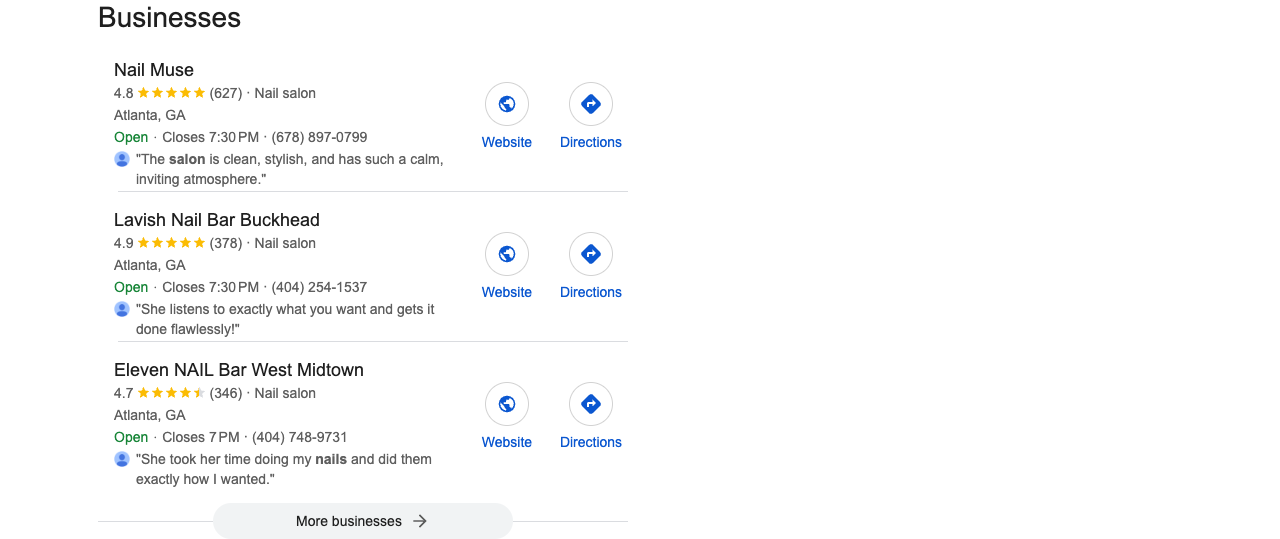Click directions icon for Lavish Nail Bar
This screenshot has width=1280, height=539.
point(591,254)
